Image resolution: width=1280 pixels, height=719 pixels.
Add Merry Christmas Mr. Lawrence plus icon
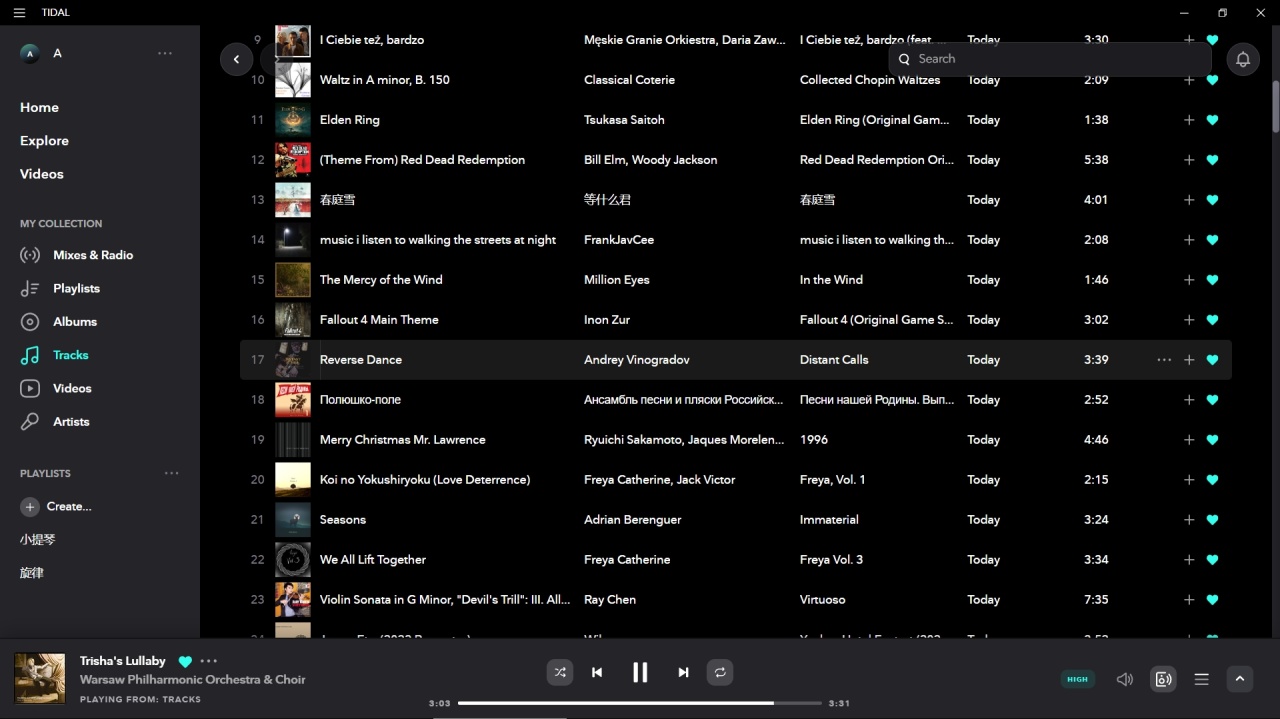tap(1189, 440)
